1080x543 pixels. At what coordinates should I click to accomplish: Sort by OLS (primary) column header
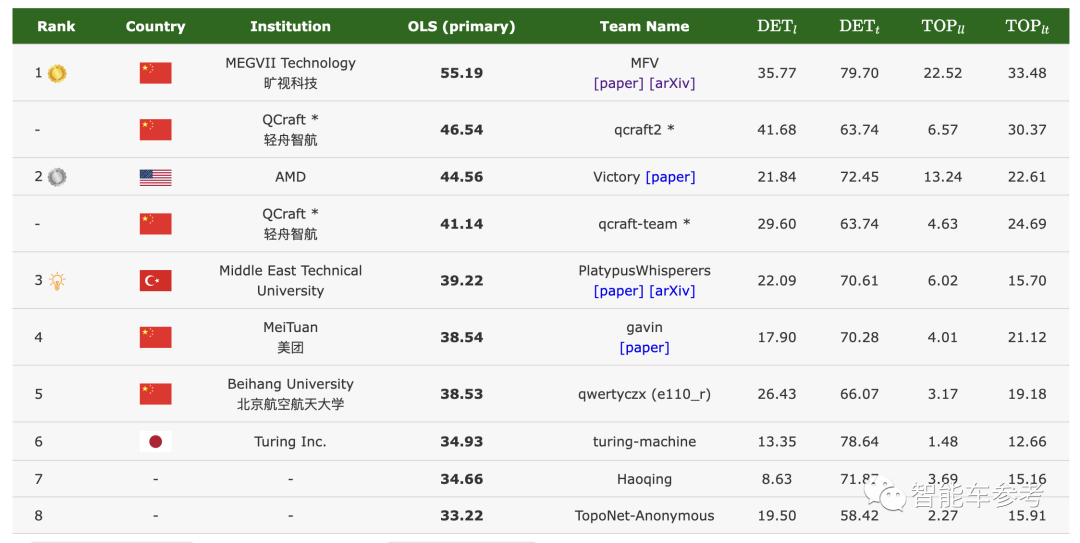(461, 26)
